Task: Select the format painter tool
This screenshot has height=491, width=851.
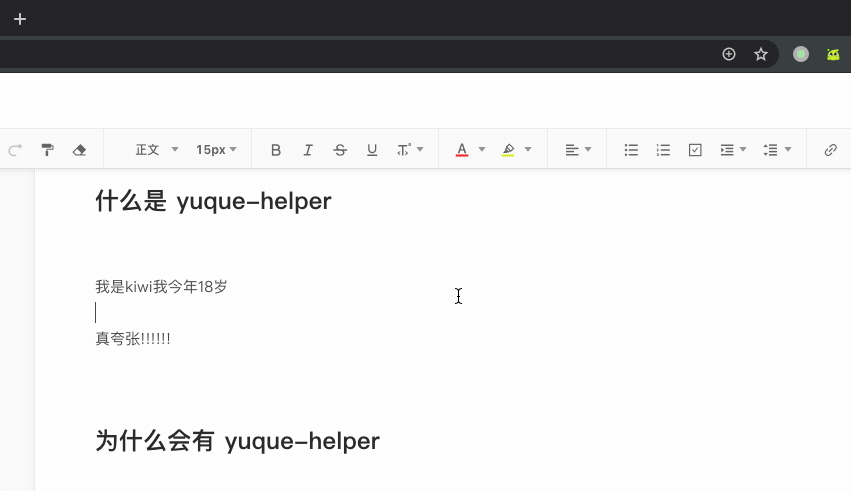Action: pyautogui.click(x=47, y=150)
